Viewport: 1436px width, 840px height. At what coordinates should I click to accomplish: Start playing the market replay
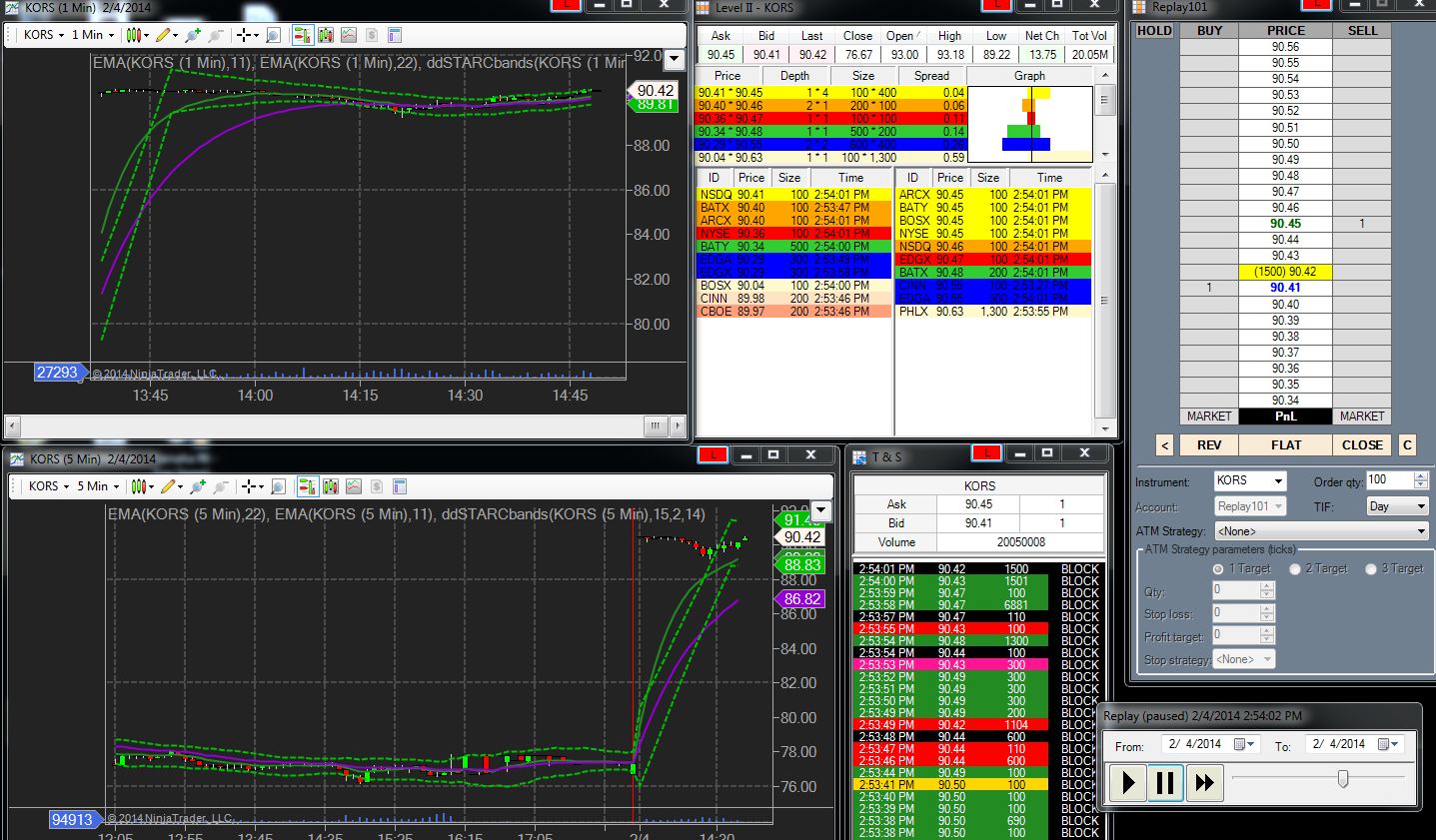click(1128, 781)
